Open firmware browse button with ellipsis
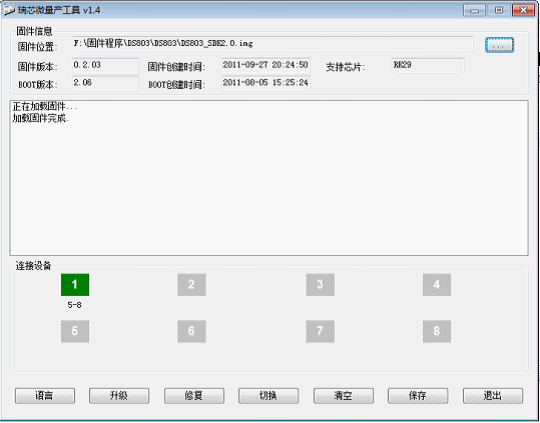The width and height of the screenshot is (540, 423). tap(499, 45)
